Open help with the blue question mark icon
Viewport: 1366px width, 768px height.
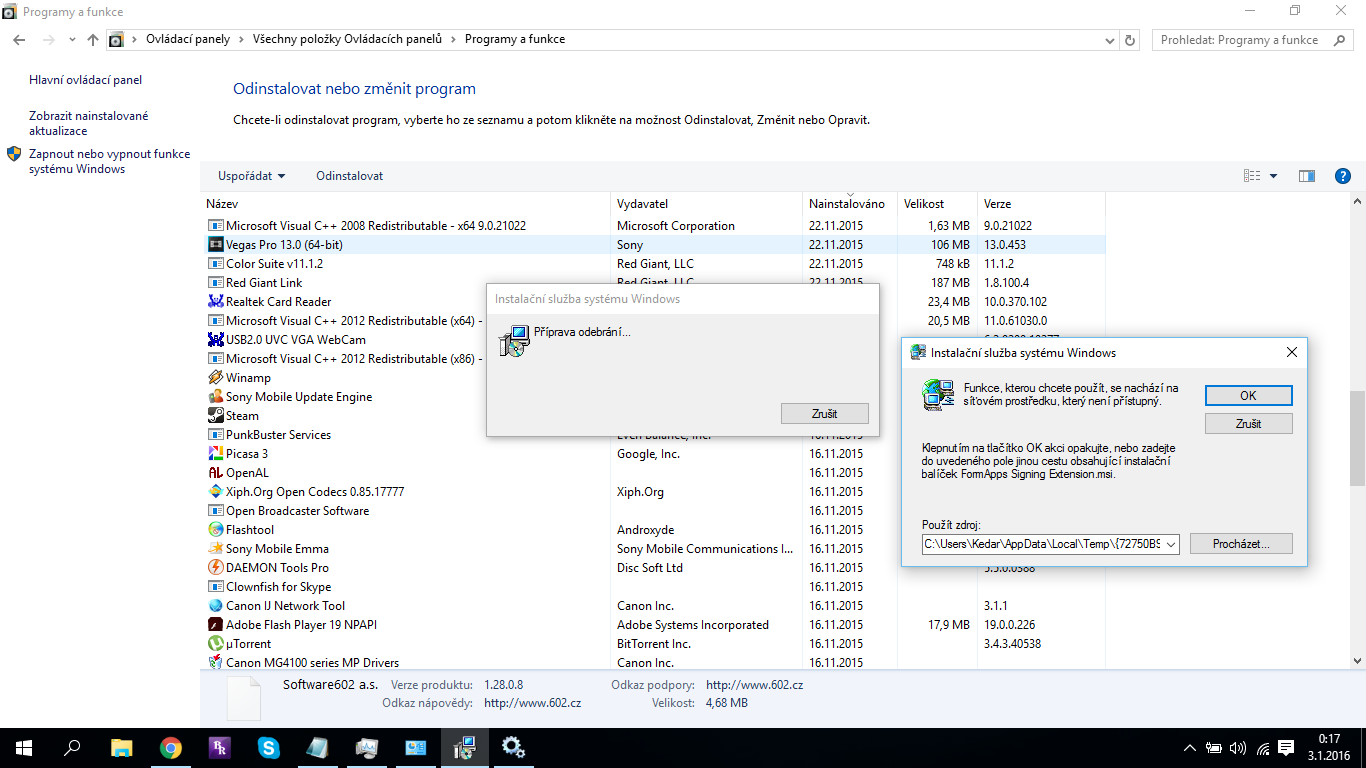pyautogui.click(x=1343, y=176)
